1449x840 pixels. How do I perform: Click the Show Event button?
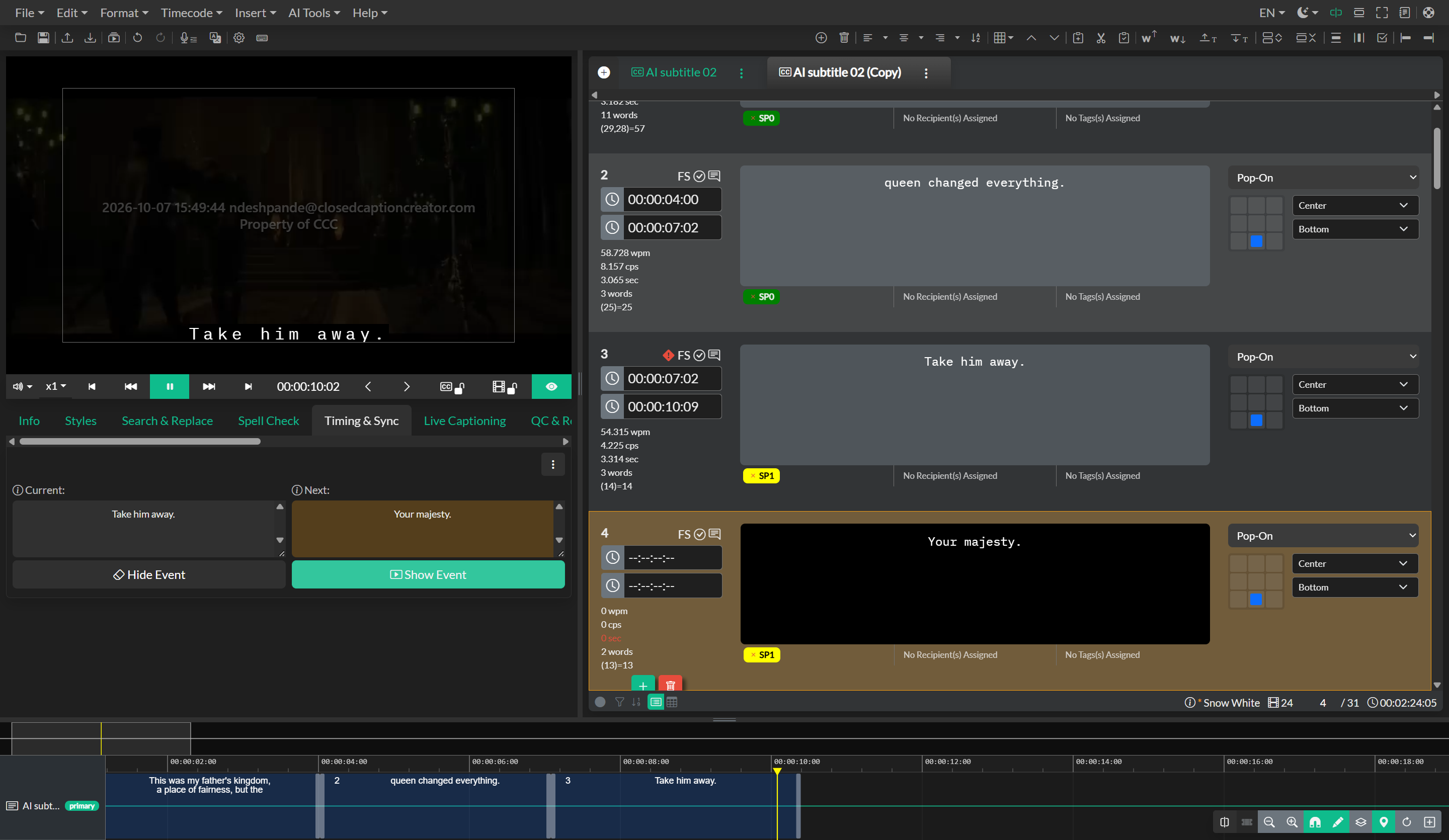click(x=428, y=575)
